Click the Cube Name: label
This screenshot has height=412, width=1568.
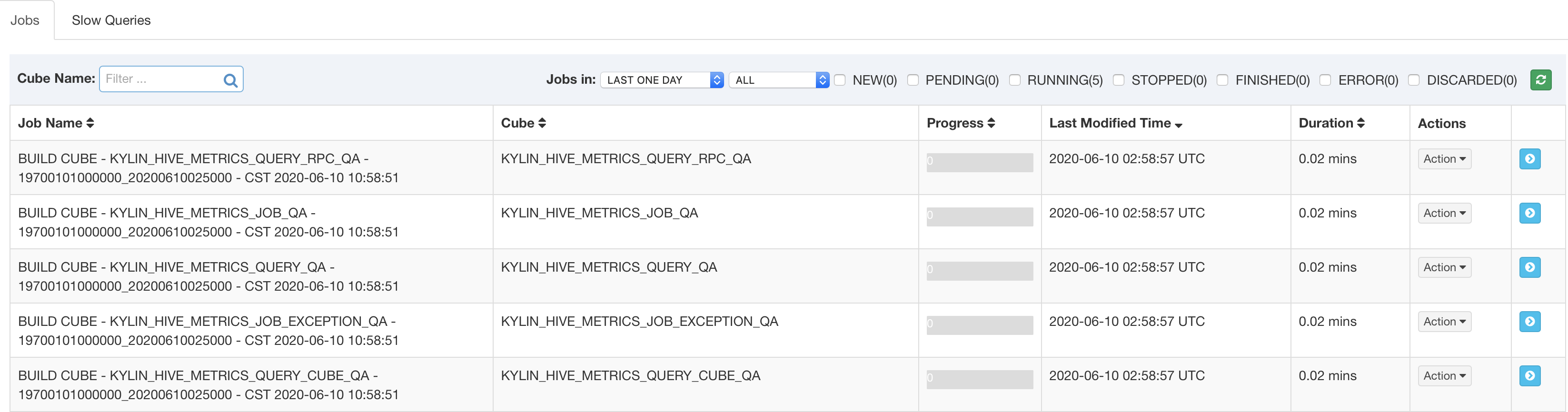(56, 78)
